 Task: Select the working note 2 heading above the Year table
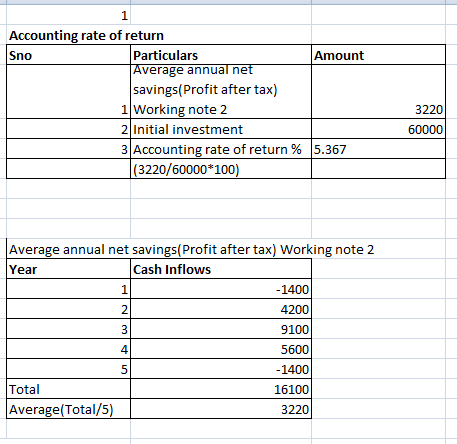pyautogui.click(x=191, y=249)
